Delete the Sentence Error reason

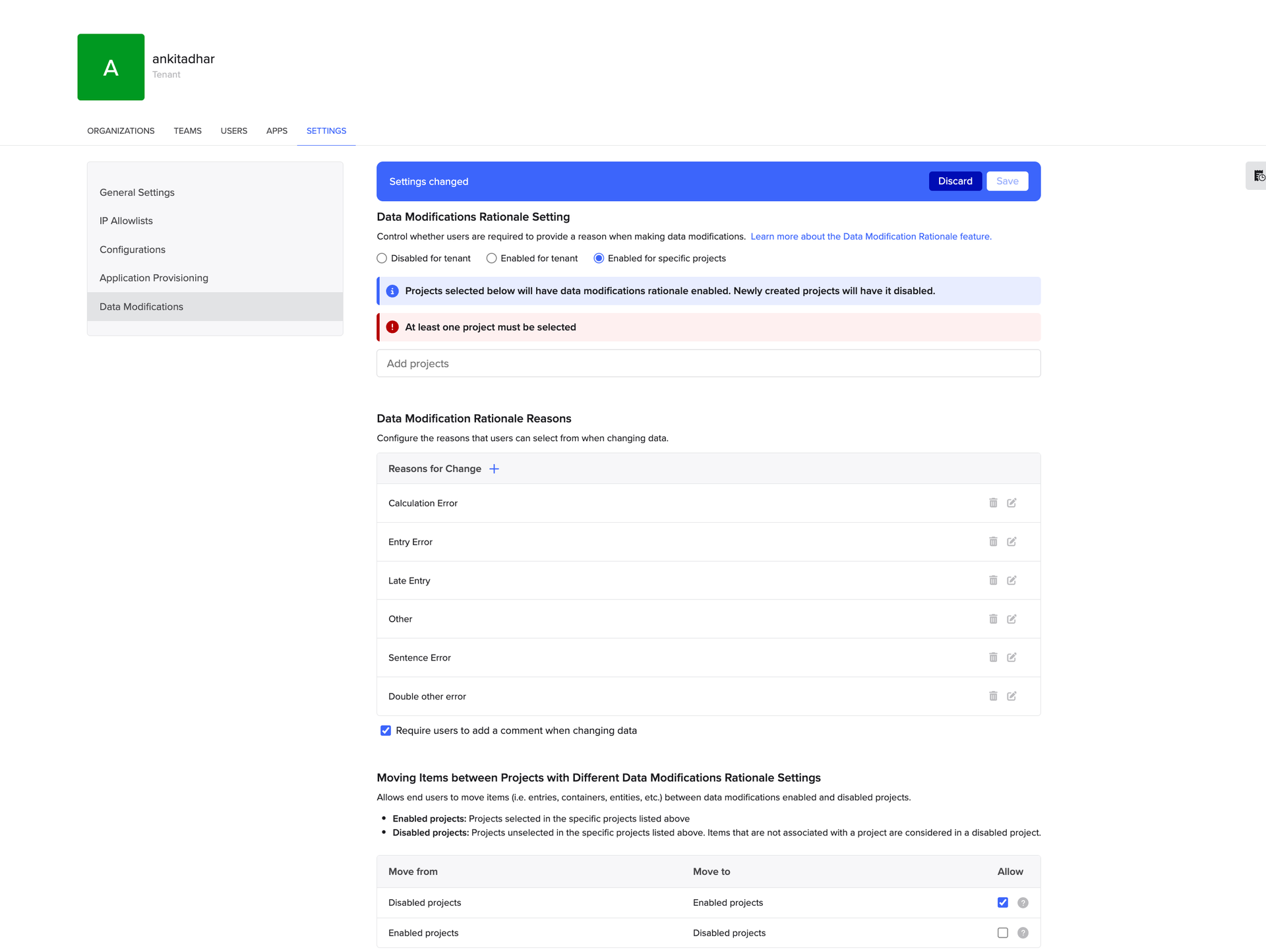993,657
